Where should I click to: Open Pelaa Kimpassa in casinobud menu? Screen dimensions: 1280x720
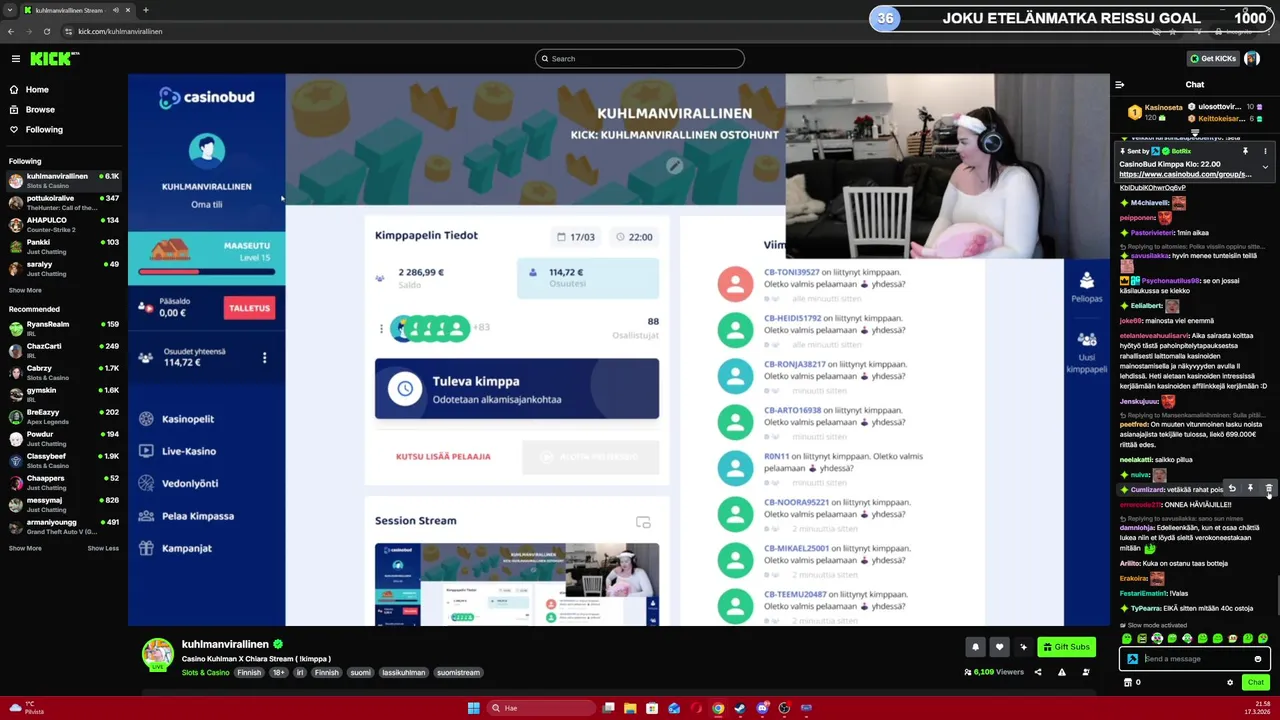click(197, 516)
